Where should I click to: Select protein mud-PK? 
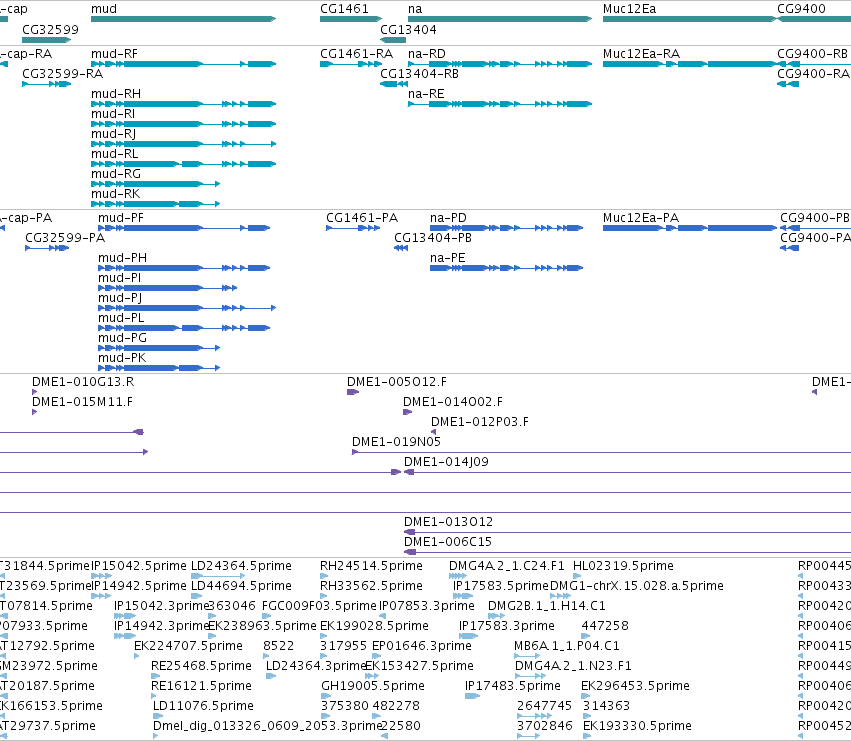pos(159,368)
